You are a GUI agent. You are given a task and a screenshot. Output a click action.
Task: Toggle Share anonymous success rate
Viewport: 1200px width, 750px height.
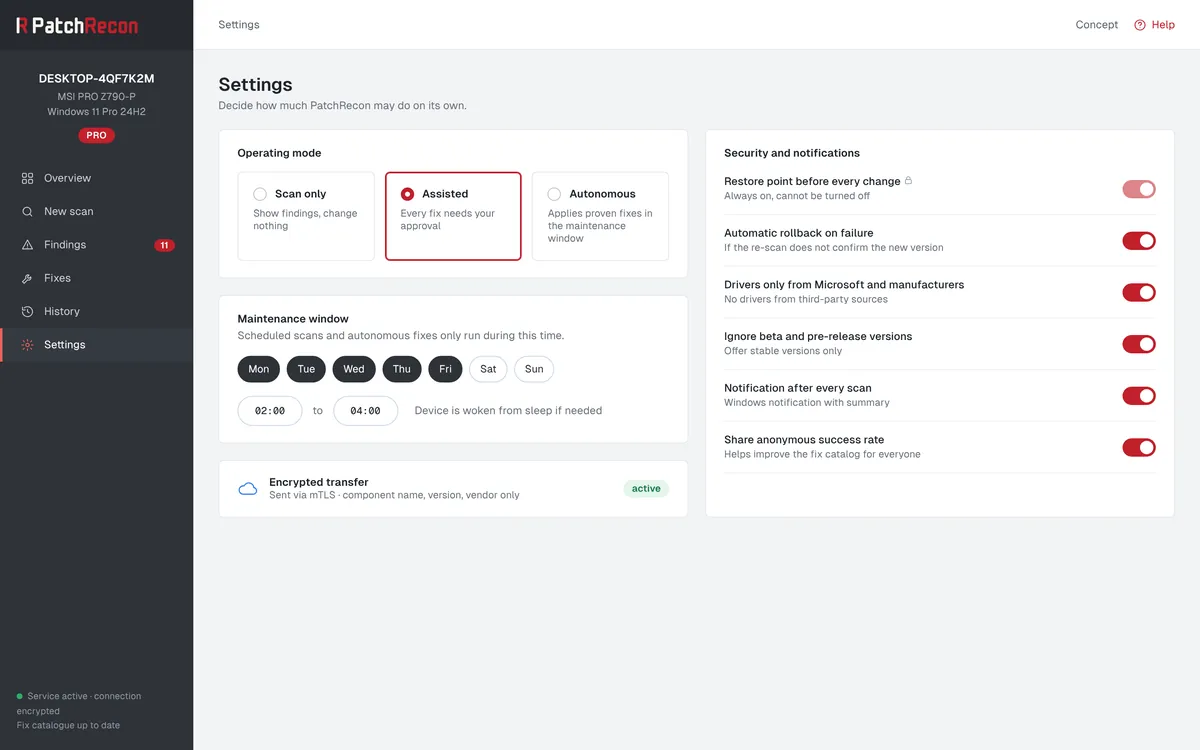click(1139, 447)
